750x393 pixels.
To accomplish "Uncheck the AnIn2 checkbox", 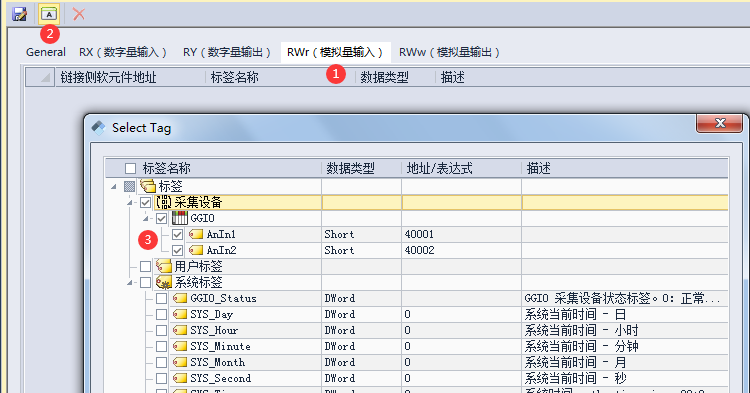I will 177,251.
